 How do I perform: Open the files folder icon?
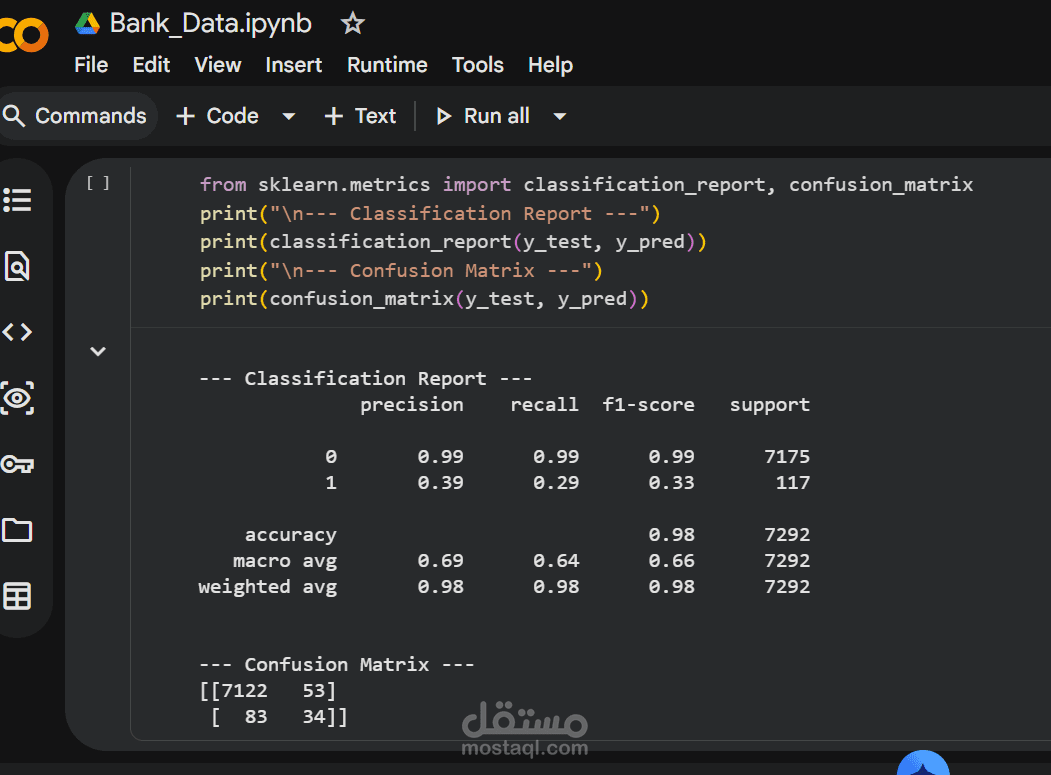click(x=17, y=530)
